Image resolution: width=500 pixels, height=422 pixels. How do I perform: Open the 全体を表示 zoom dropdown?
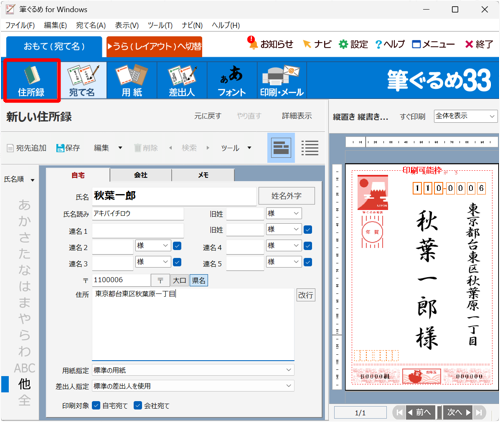pos(465,116)
